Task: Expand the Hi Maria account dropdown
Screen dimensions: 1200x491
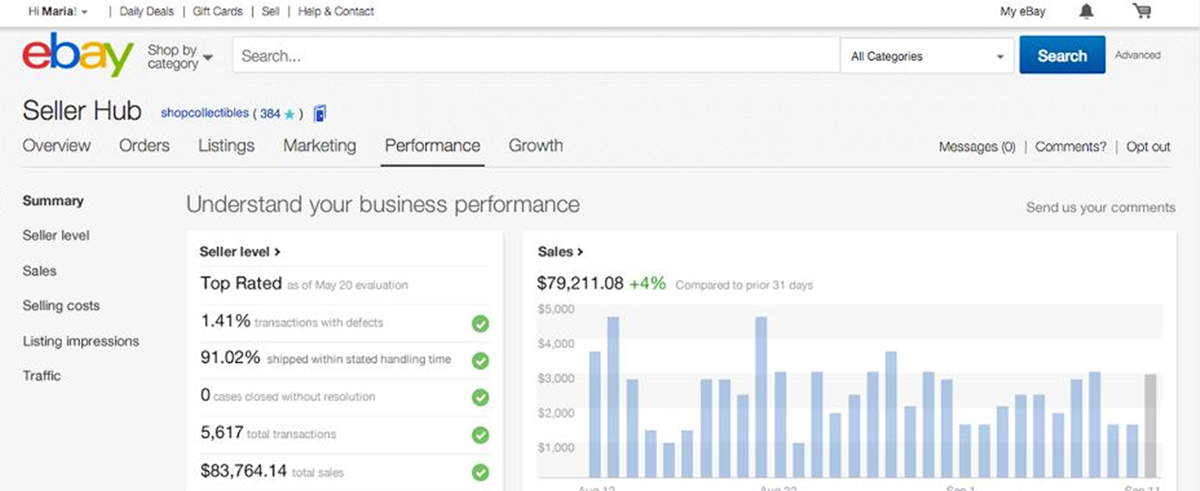Action: (58, 12)
